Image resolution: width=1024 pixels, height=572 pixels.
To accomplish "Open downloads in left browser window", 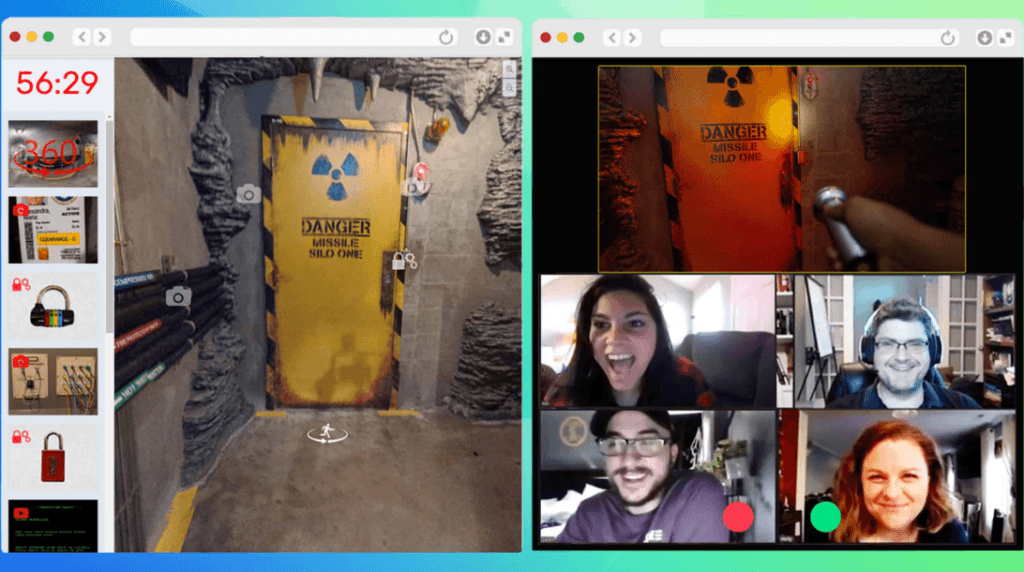I will click(483, 37).
